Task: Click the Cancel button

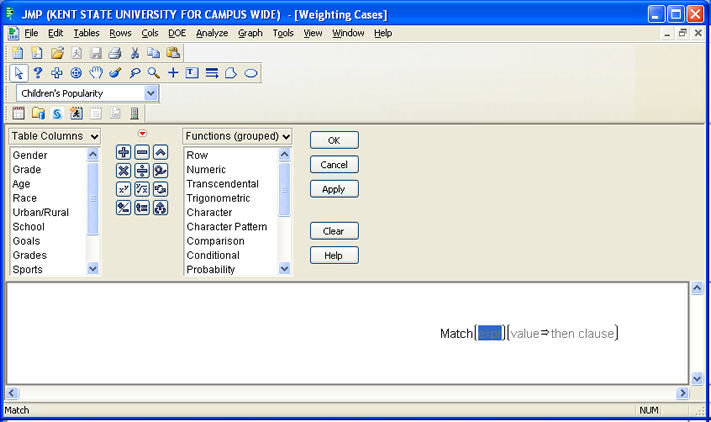Action: pyautogui.click(x=334, y=165)
